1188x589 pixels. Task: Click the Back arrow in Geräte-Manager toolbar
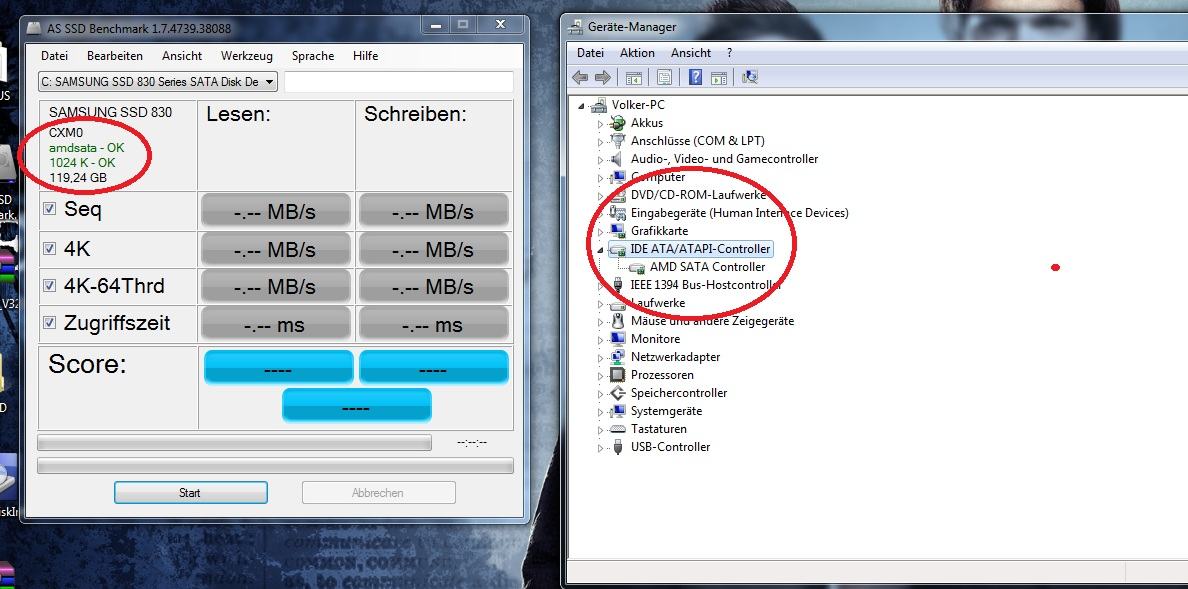pyautogui.click(x=580, y=77)
